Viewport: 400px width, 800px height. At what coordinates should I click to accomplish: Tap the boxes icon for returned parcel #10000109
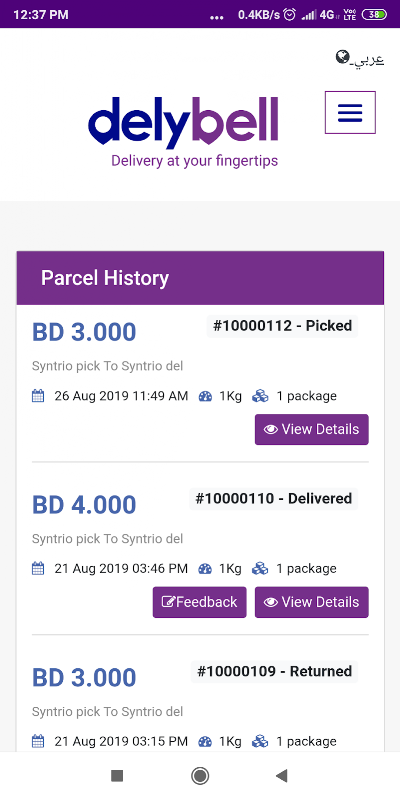tap(260, 741)
